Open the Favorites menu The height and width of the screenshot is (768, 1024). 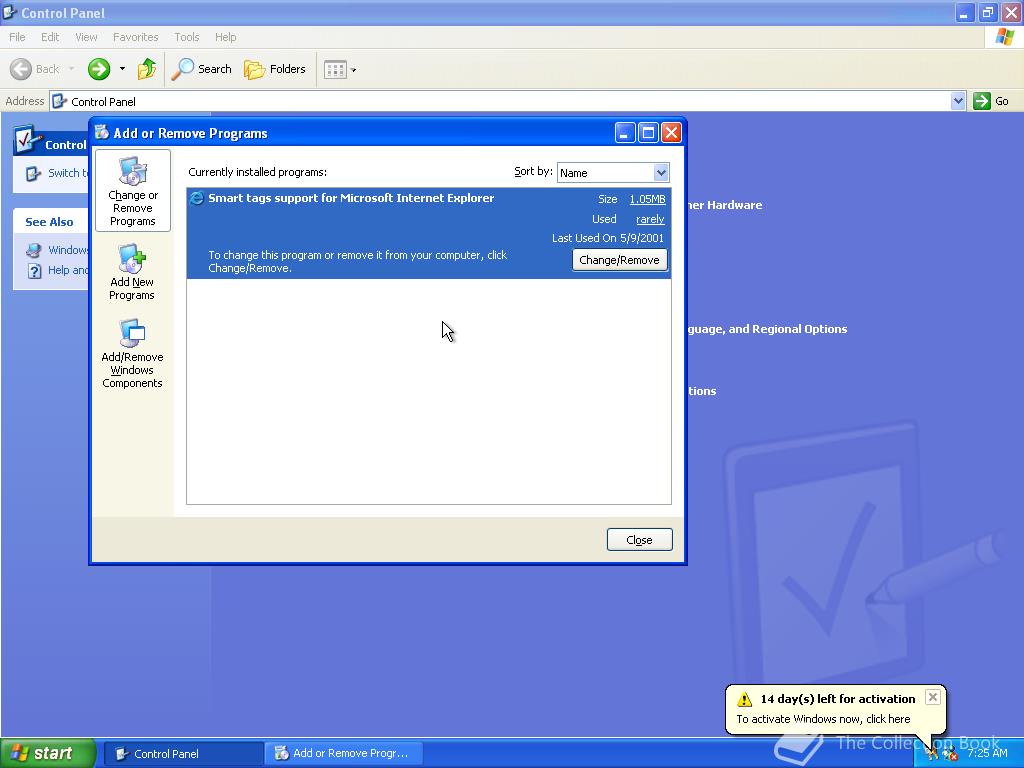(x=135, y=37)
